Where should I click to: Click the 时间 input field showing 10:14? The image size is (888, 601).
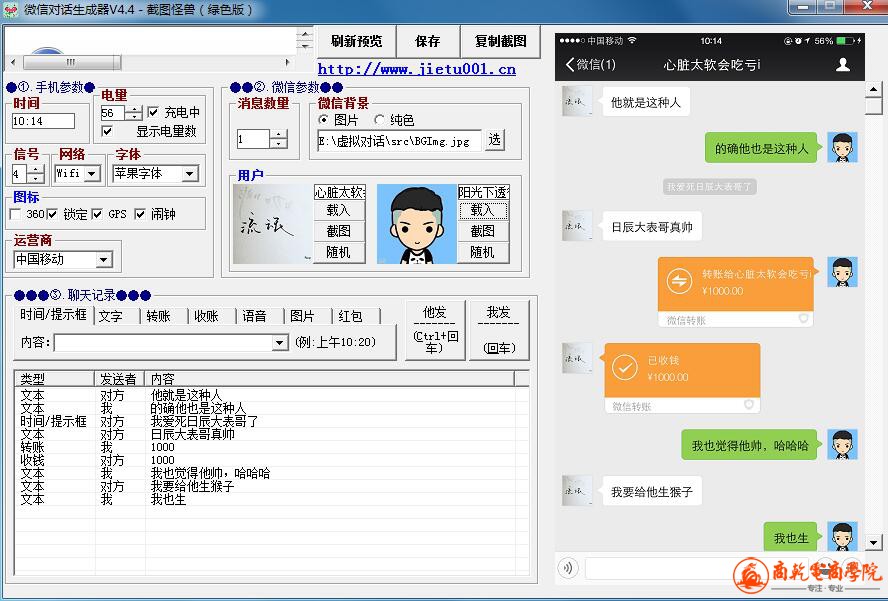pos(44,121)
